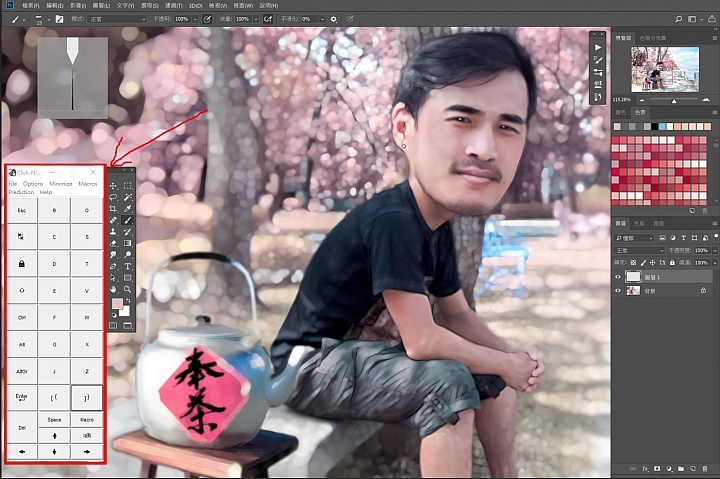Hide layer 圖層 1 with eye icon
The image size is (720, 479).
tap(618, 277)
